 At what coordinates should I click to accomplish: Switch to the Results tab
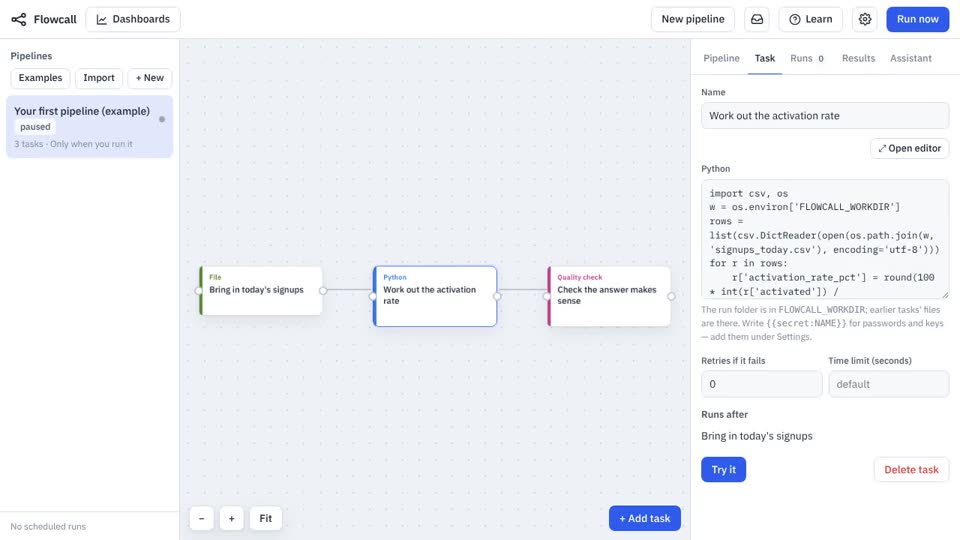pyautogui.click(x=858, y=58)
